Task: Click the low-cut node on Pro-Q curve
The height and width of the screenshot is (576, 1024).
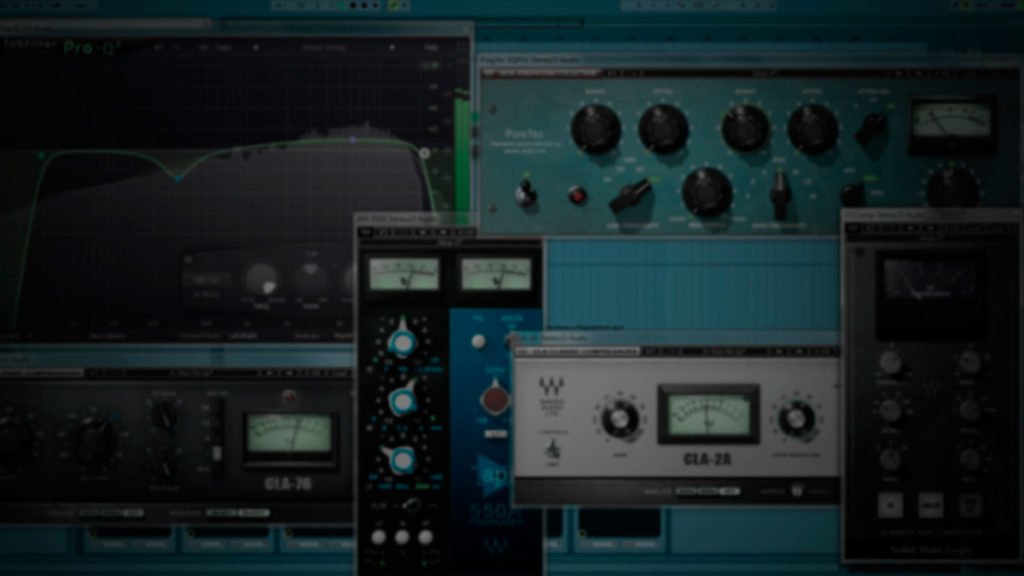Action: [x=41, y=155]
